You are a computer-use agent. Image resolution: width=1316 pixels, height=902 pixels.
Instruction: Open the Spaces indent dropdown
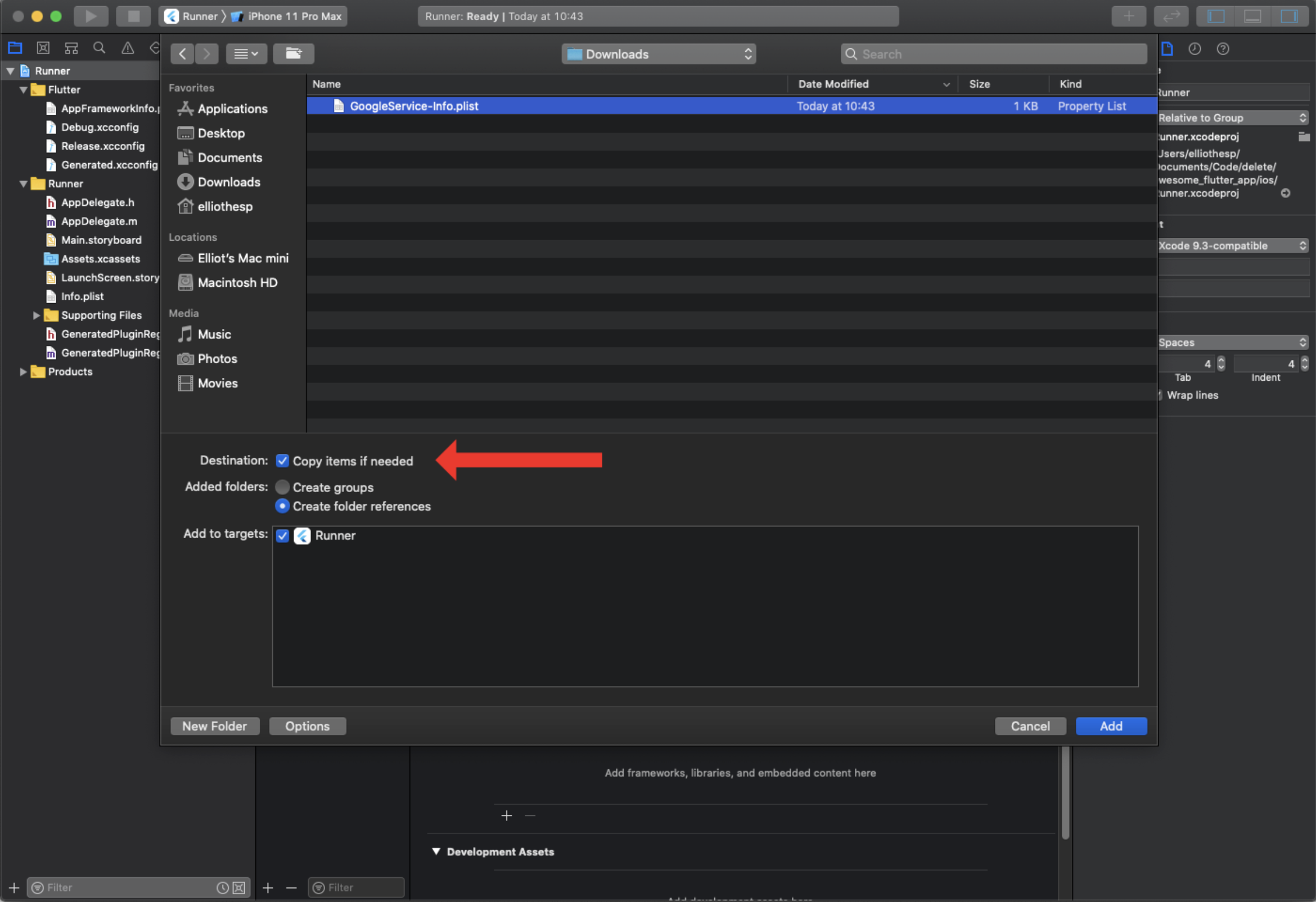coord(1232,342)
